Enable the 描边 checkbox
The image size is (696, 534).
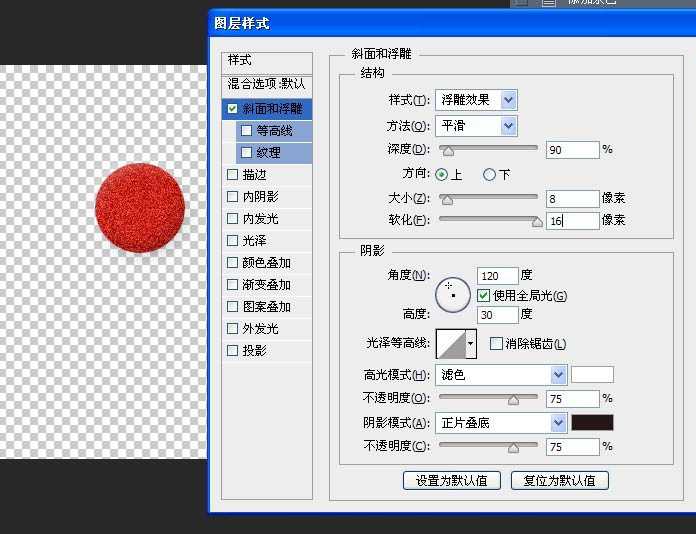(x=232, y=174)
